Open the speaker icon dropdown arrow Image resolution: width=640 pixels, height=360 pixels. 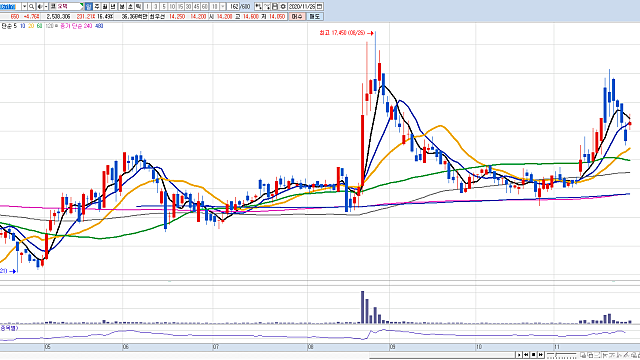tap(46, 7)
